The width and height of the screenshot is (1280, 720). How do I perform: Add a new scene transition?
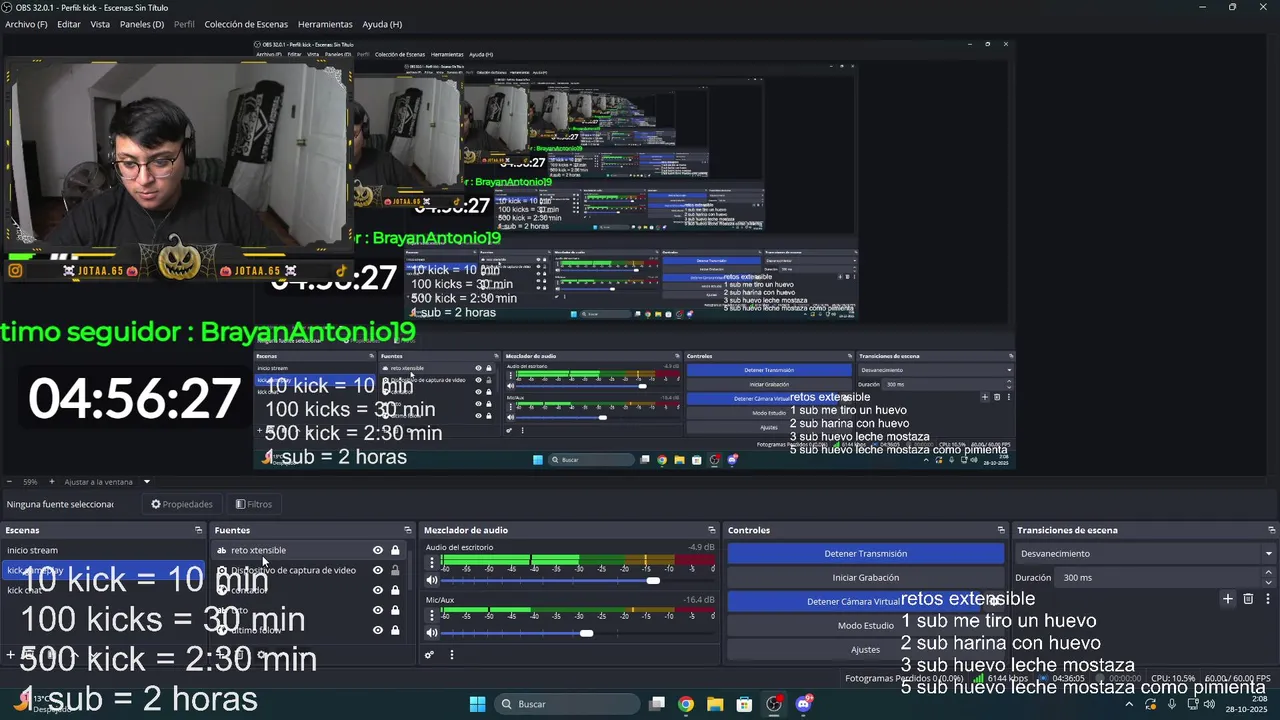(x=1228, y=599)
